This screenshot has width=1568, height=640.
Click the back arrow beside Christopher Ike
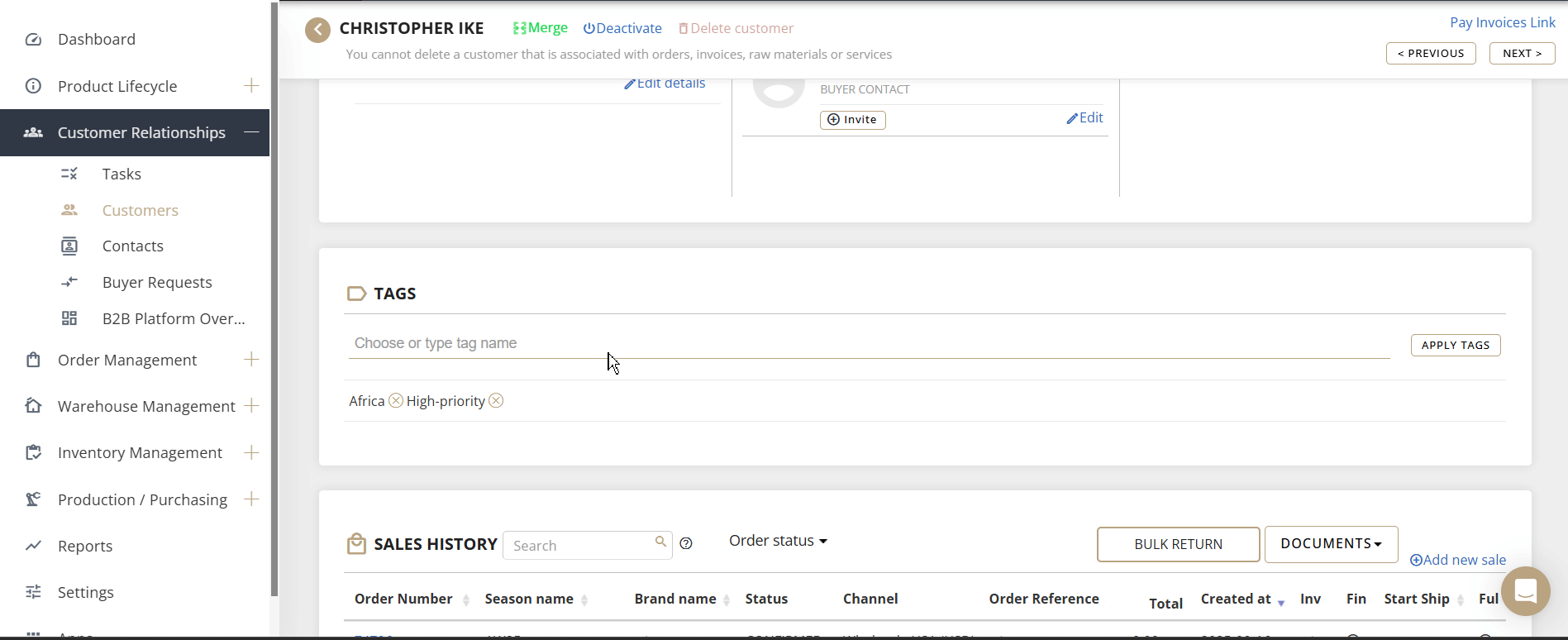[317, 30]
